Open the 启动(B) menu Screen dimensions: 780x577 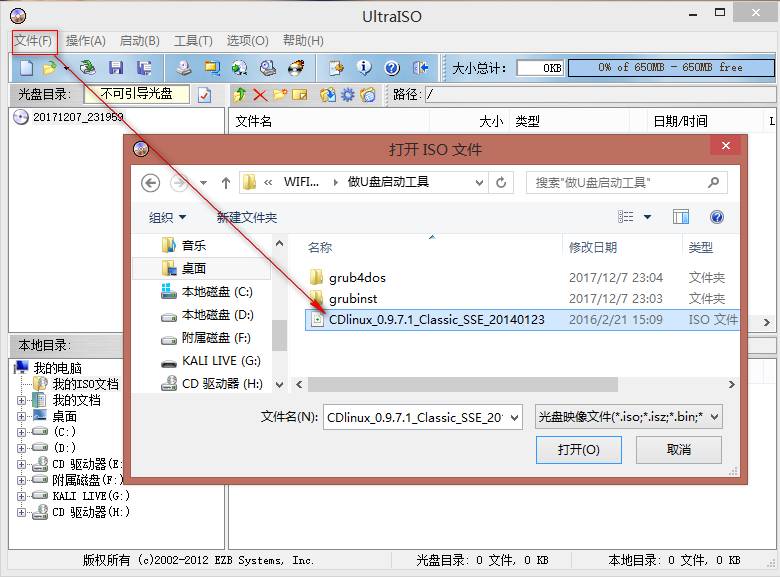click(x=140, y=41)
